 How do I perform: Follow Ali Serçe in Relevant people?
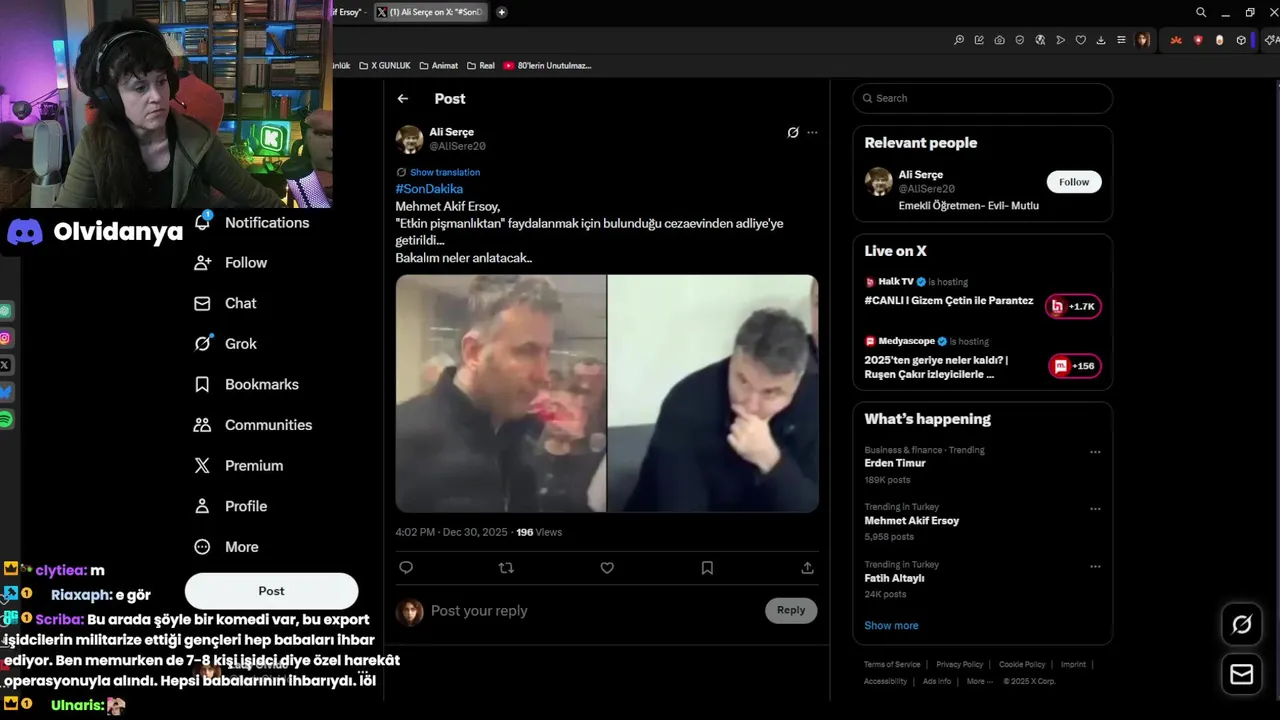point(1074,182)
